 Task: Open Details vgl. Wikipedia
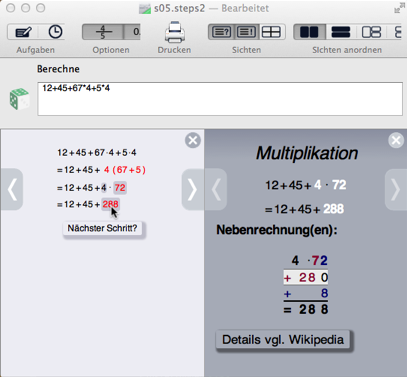coord(283,340)
